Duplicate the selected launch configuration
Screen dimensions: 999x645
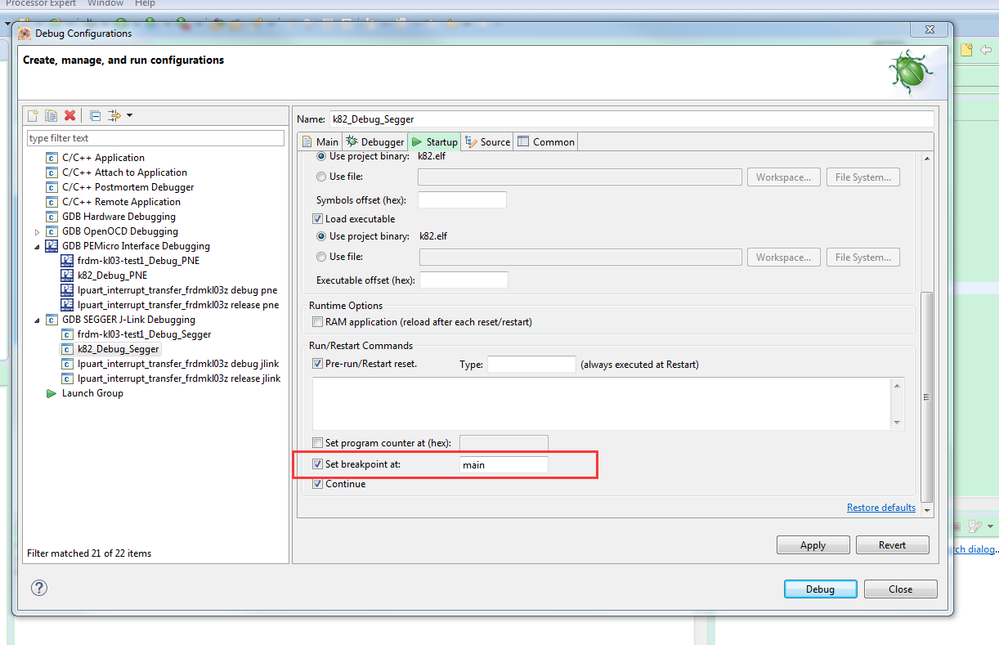pyautogui.click(x=51, y=115)
